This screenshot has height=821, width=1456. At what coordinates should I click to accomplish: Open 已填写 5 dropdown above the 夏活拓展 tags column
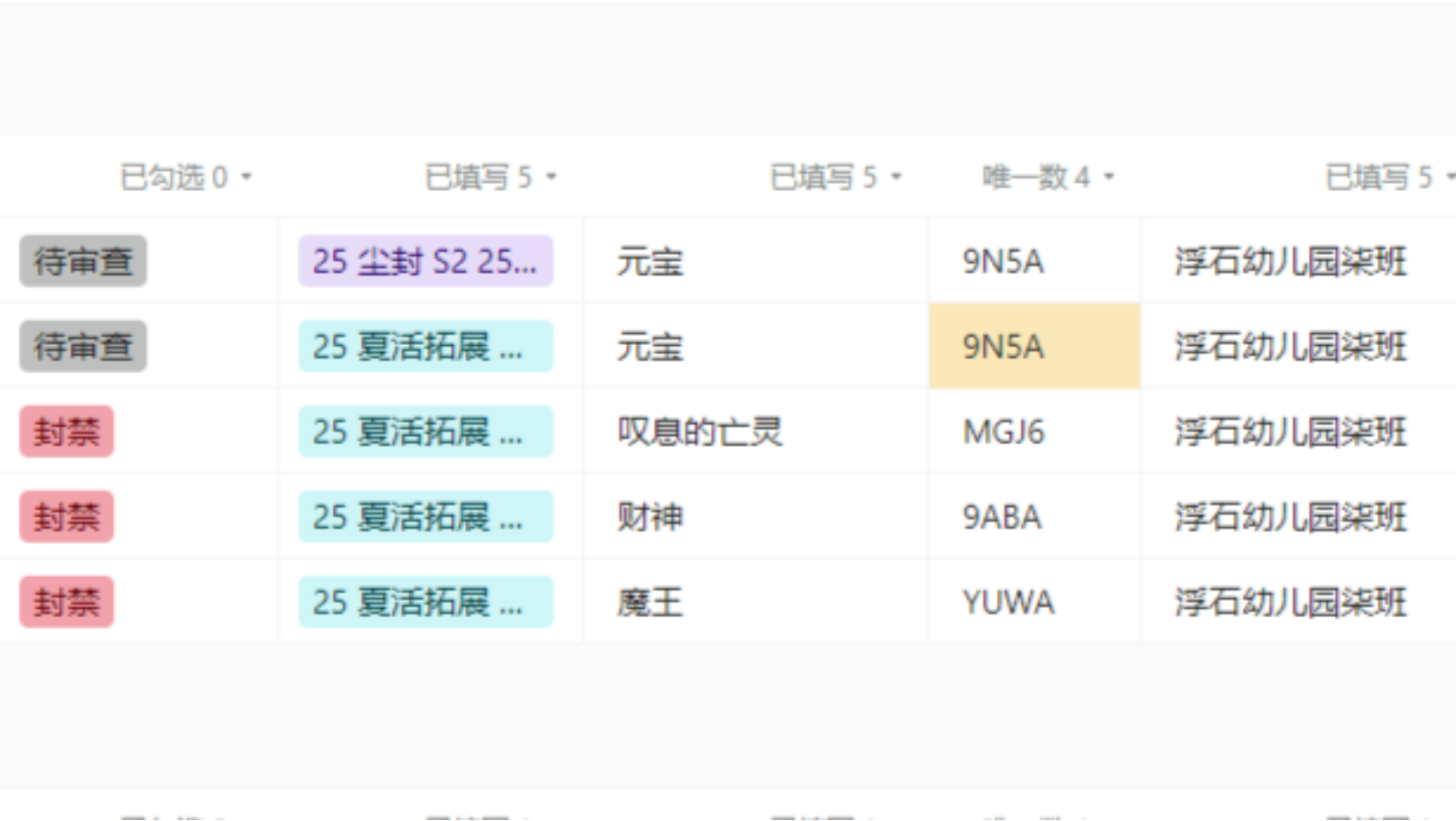pyautogui.click(x=490, y=177)
